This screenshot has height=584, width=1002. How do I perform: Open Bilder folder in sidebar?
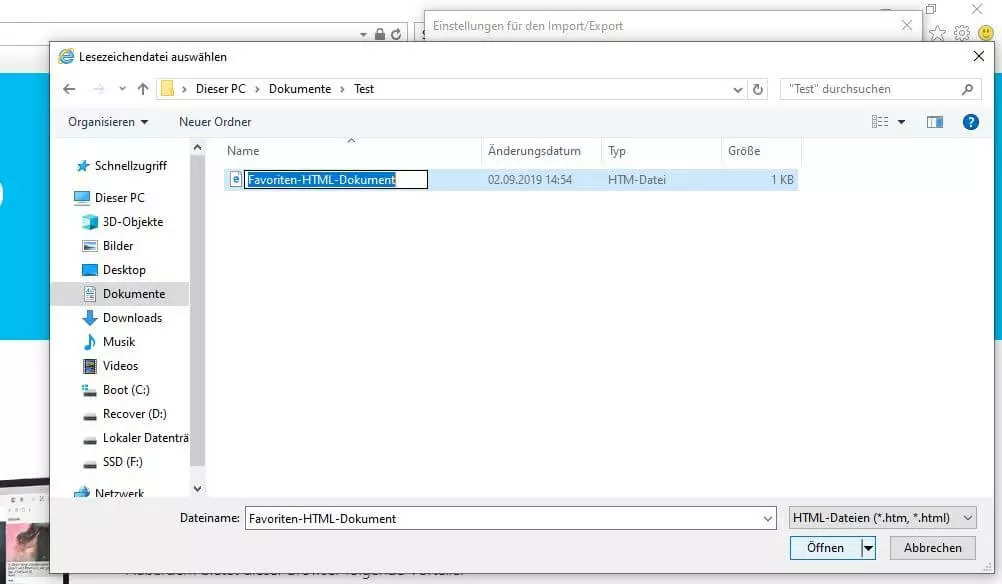click(x=118, y=246)
